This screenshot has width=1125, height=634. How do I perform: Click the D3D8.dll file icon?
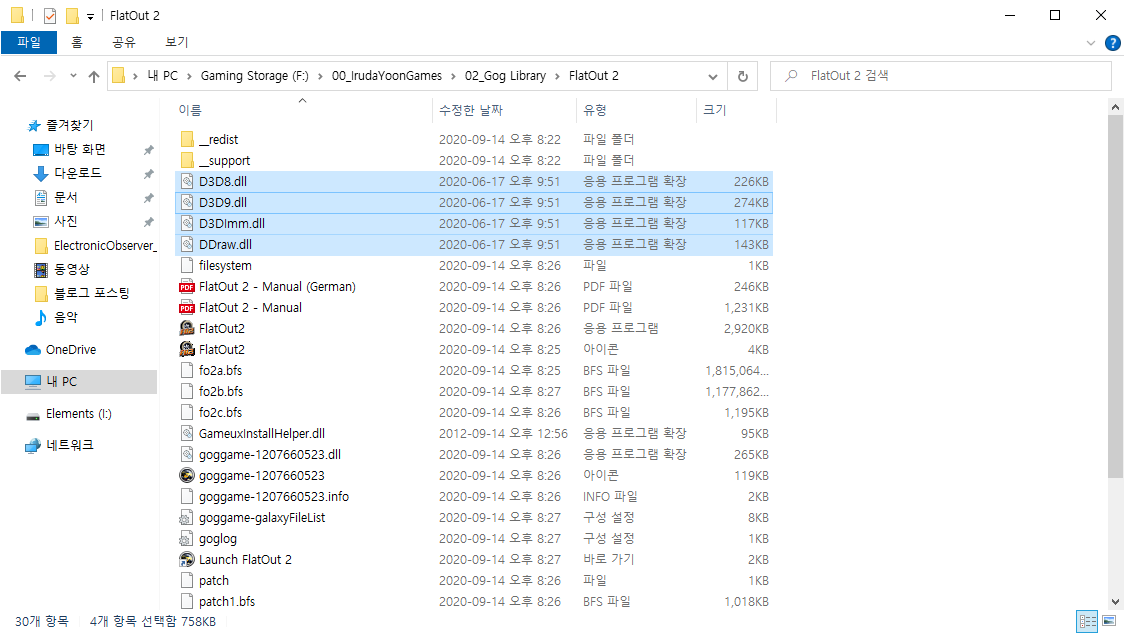[x=187, y=181]
